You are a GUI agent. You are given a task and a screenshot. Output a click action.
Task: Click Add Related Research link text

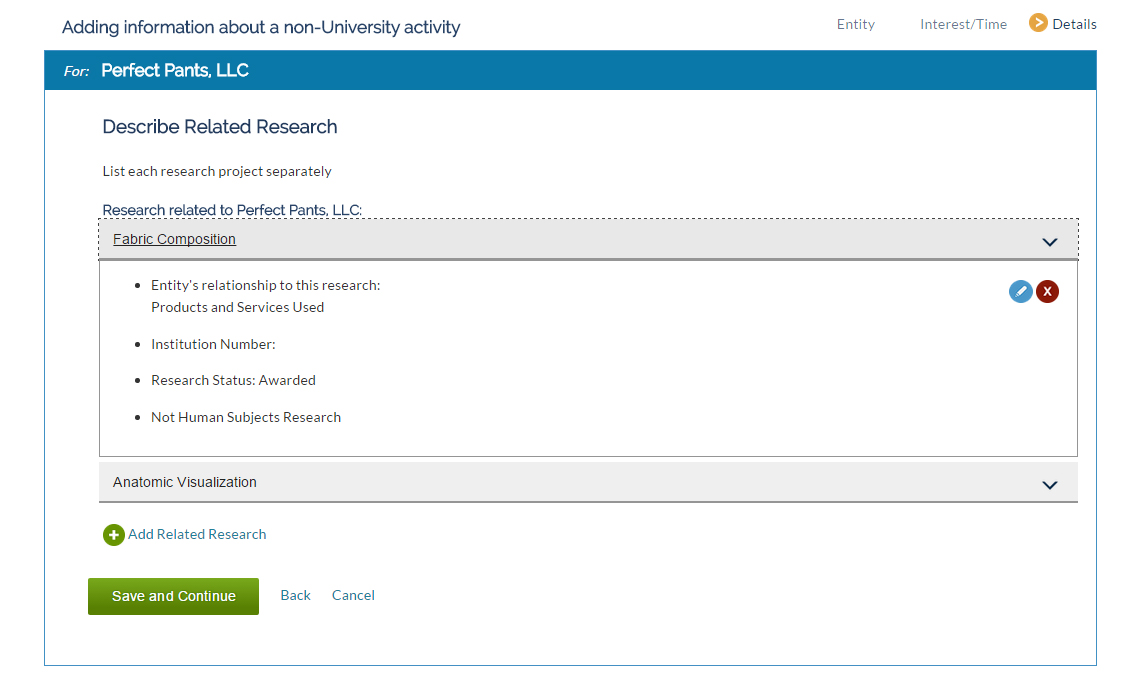(x=197, y=534)
